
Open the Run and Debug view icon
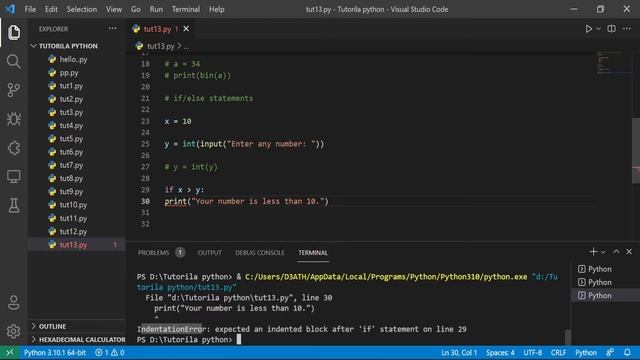(13, 119)
